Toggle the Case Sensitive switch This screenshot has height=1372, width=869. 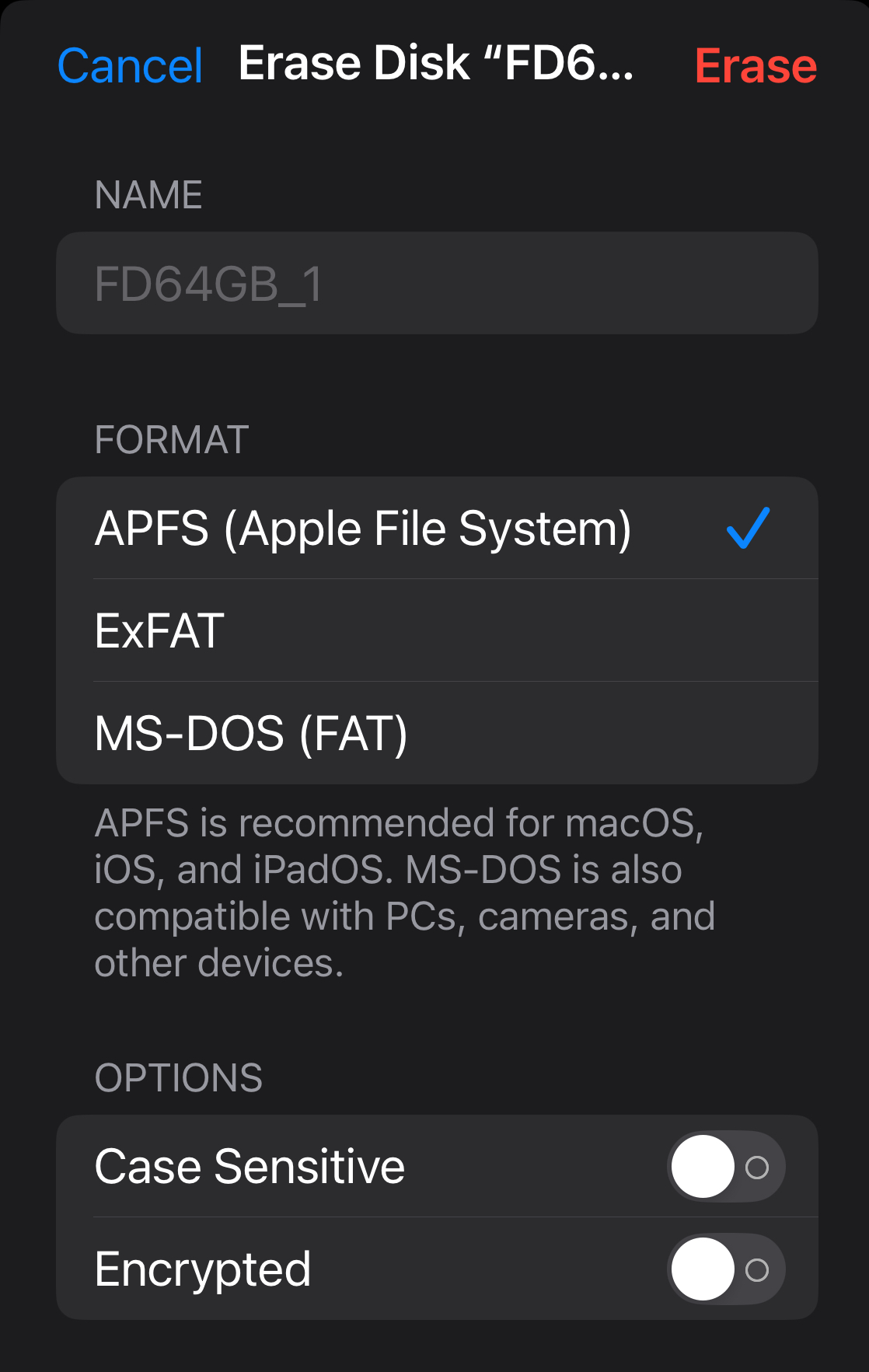coord(726,1167)
